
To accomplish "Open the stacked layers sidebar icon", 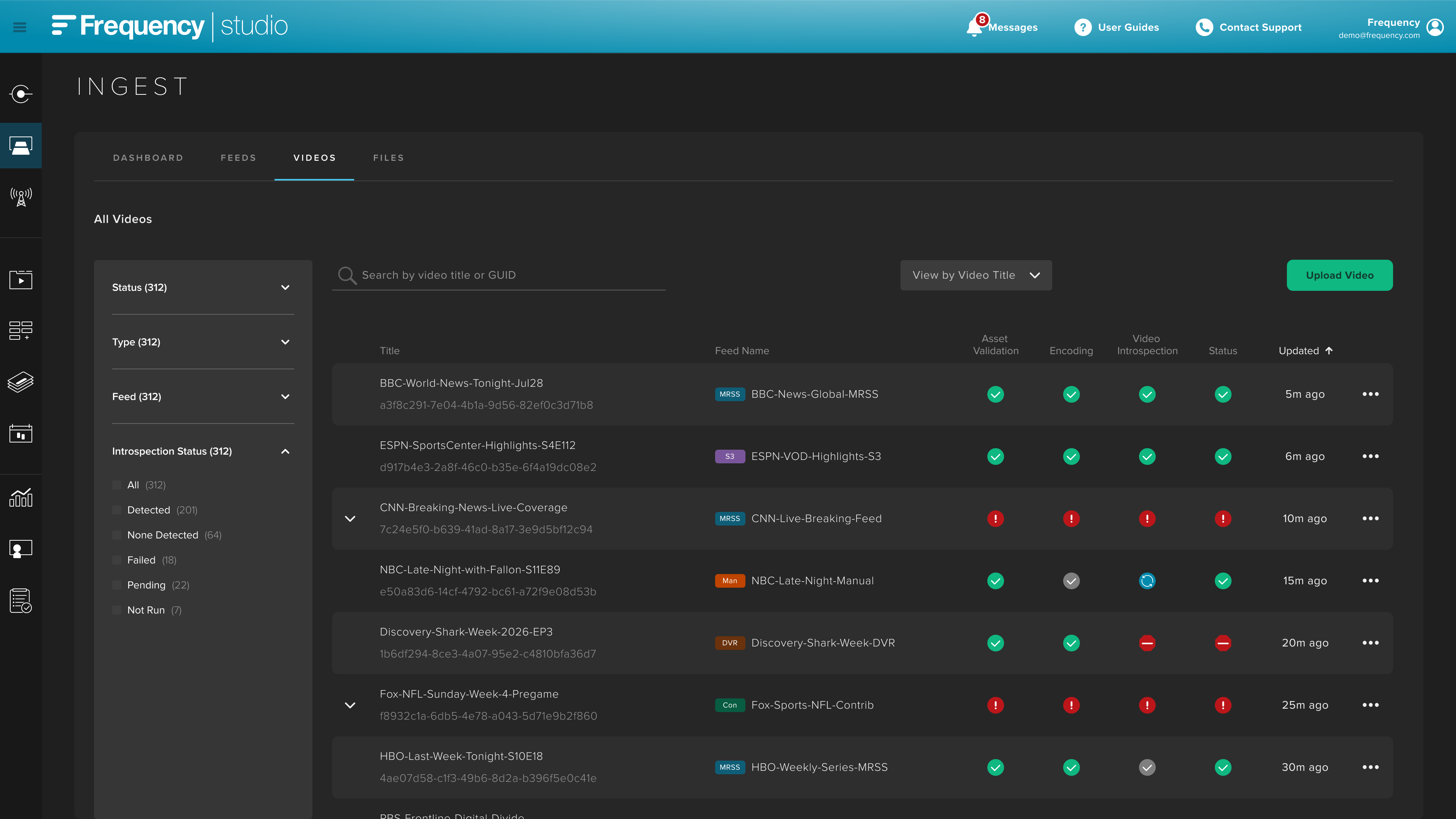I will [21, 382].
